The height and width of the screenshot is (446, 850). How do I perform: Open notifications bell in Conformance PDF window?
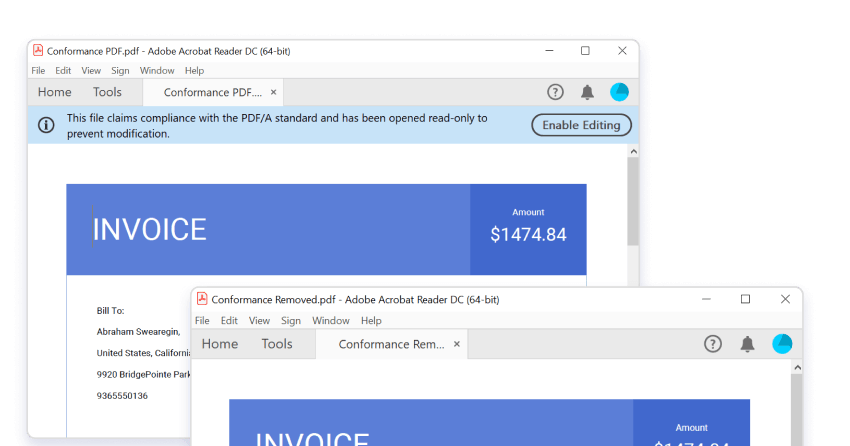click(x=587, y=92)
